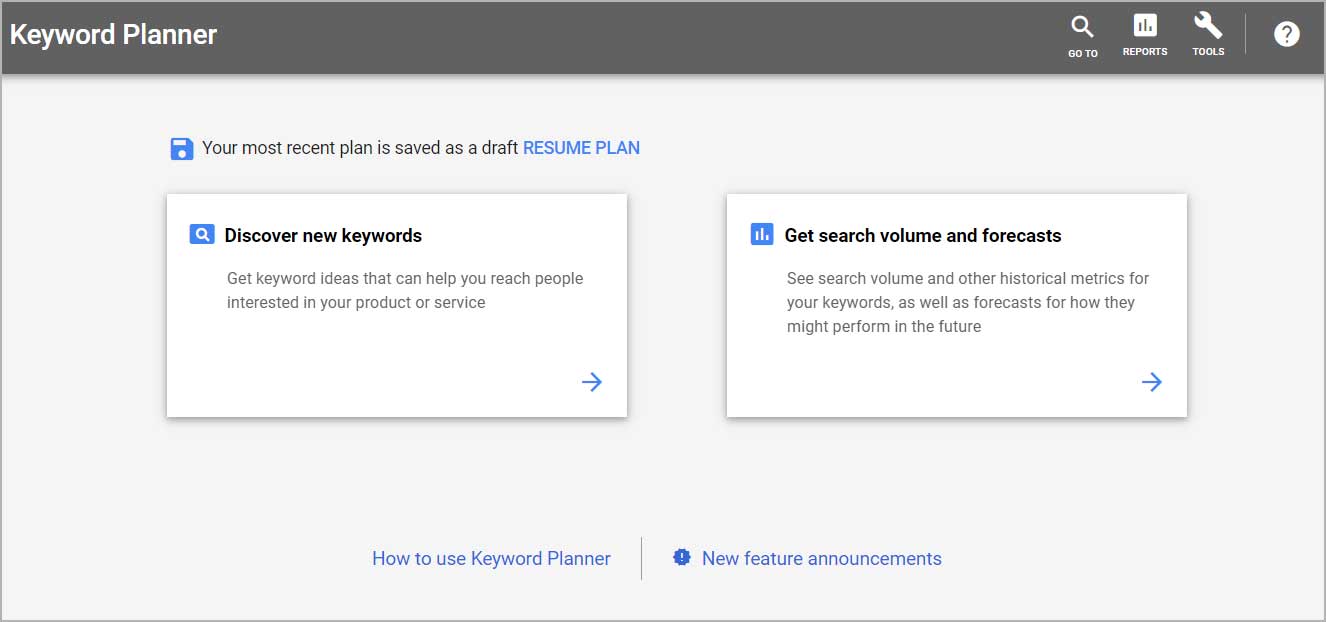Click the Keyword Planner page title

click(113, 35)
